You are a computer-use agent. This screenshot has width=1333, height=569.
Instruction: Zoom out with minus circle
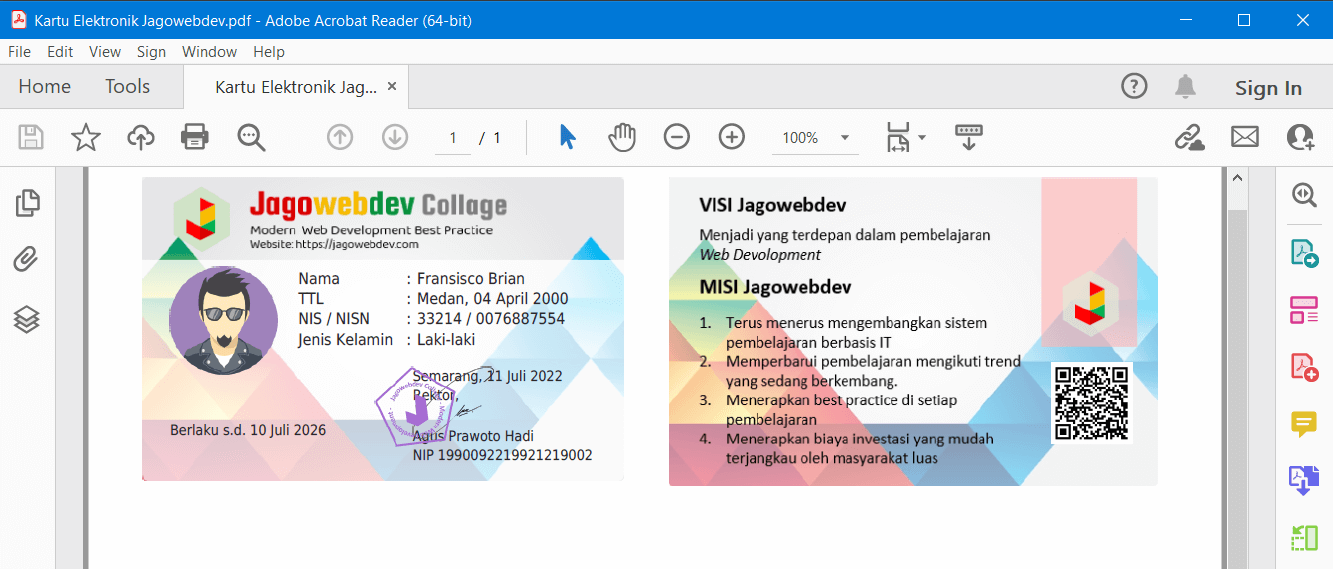677,137
